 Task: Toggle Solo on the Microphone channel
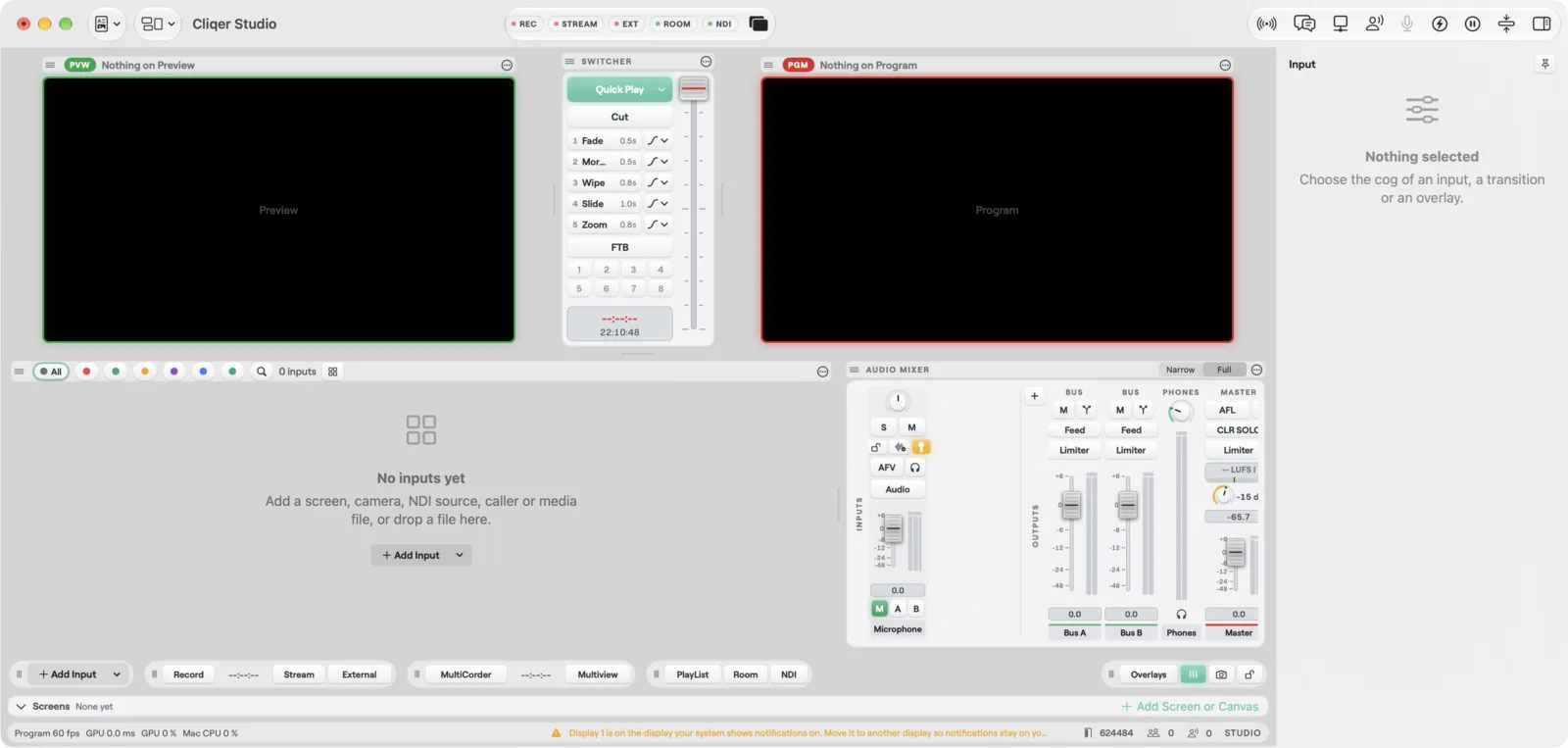(x=883, y=427)
